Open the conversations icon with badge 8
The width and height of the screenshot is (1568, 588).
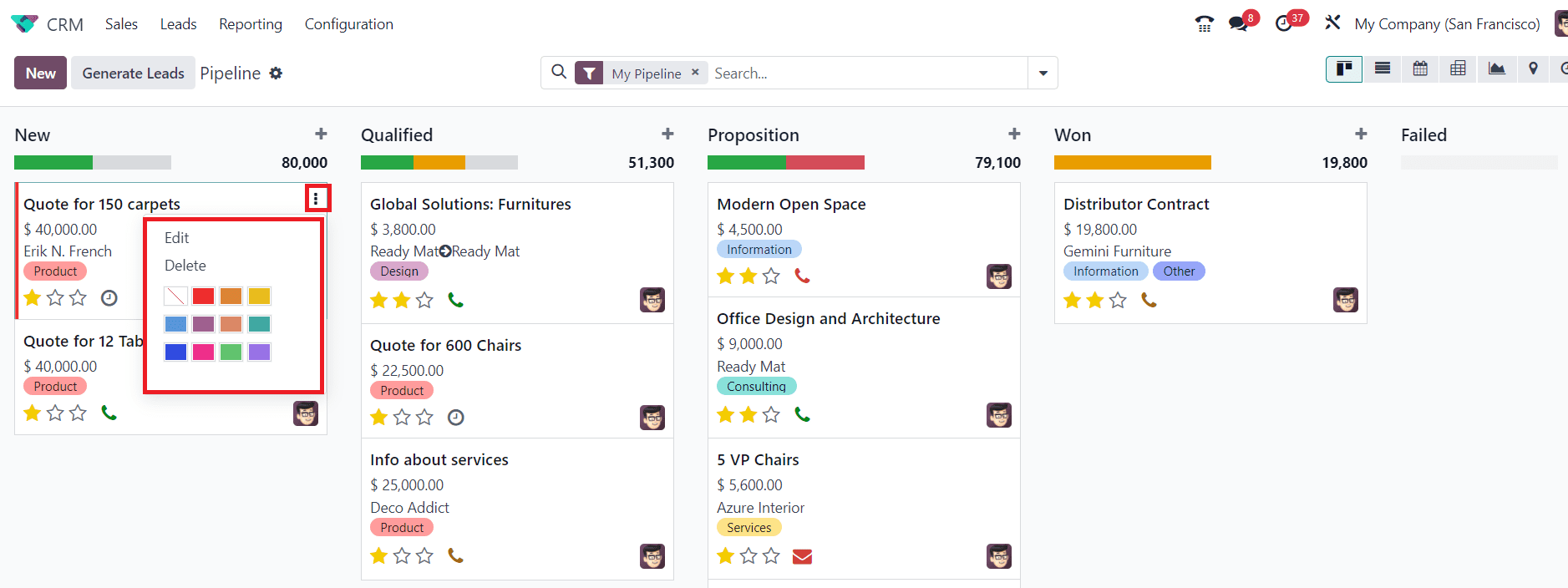1238,24
